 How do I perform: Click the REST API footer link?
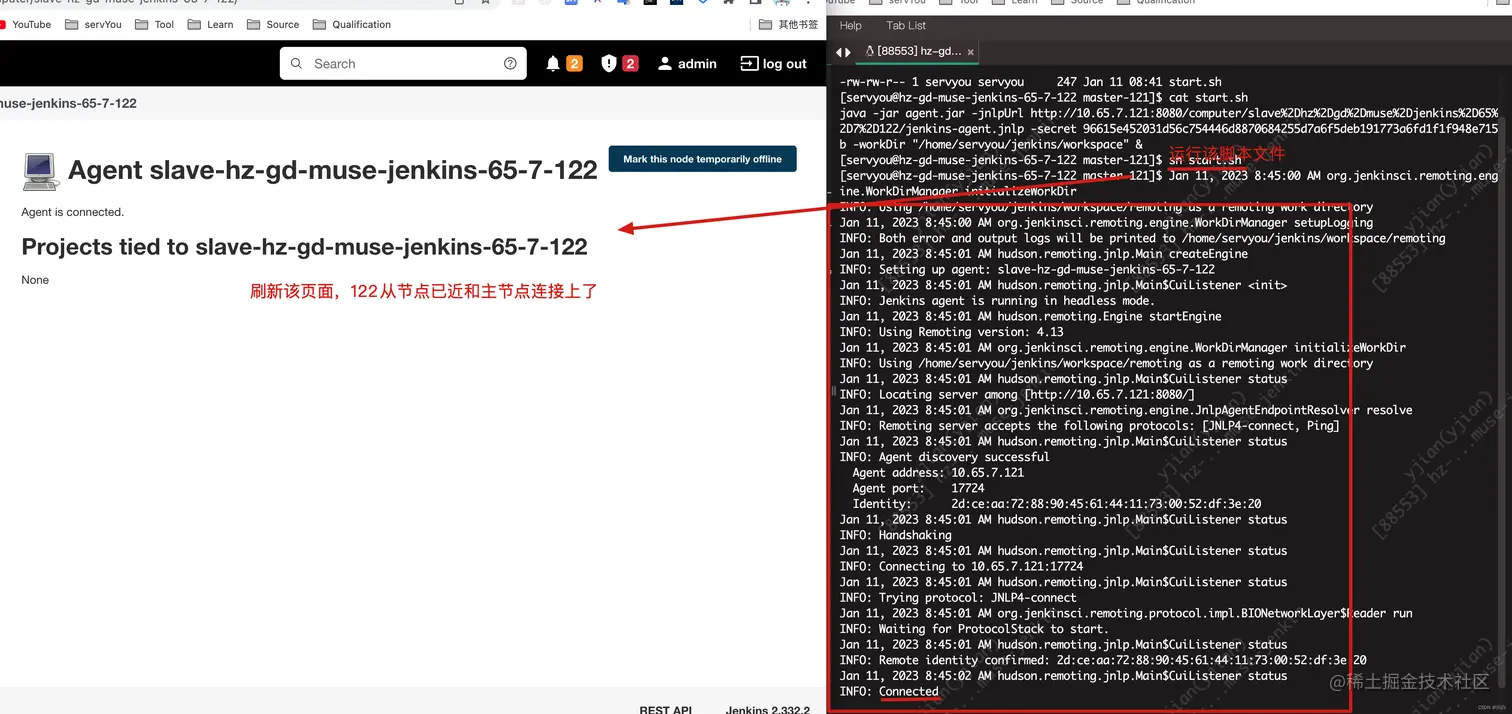tap(666, 710)
